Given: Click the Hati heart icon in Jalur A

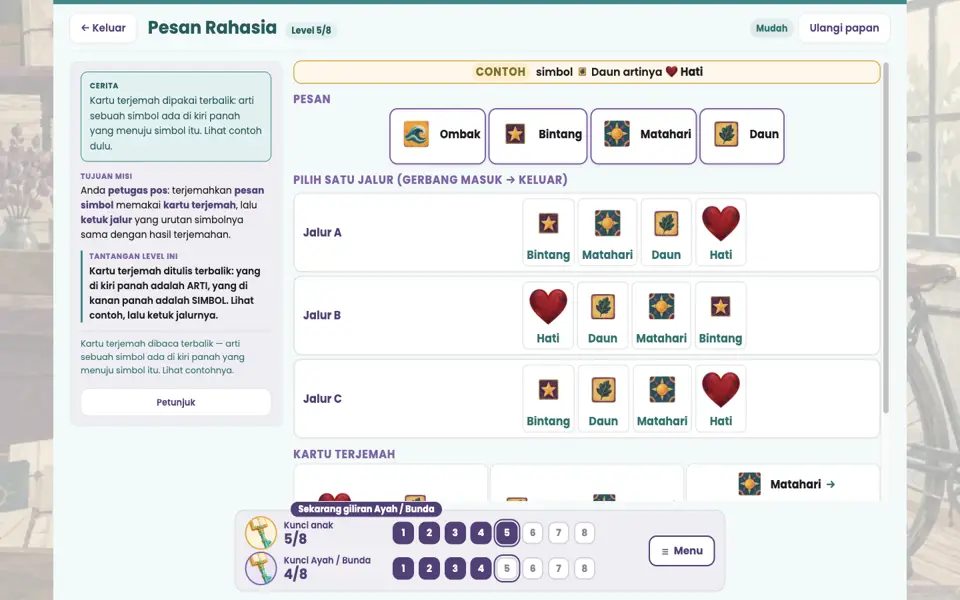Looking at the screenshot, I should tap(721, 223).
